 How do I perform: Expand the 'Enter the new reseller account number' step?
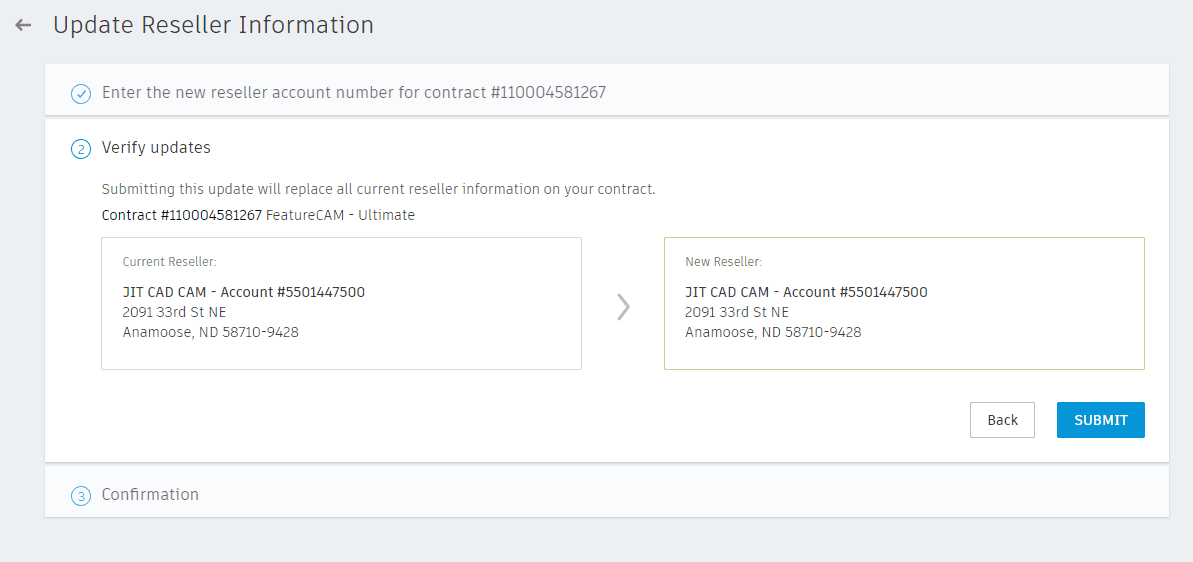(354, 93)
